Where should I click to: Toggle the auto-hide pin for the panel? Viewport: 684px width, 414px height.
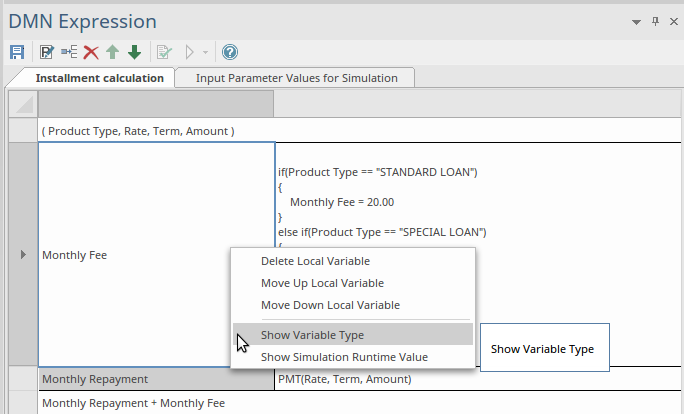click(654, 22)
